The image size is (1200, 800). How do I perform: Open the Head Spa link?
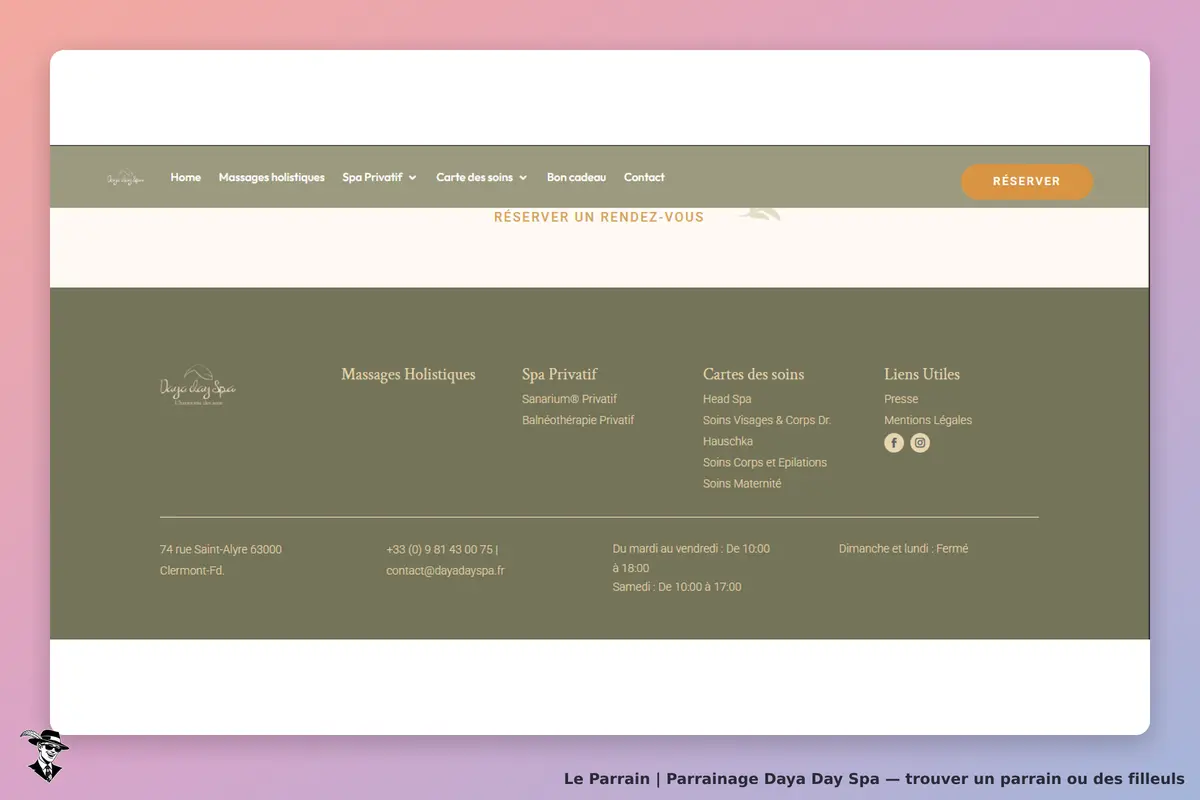[x=727, y=399]
